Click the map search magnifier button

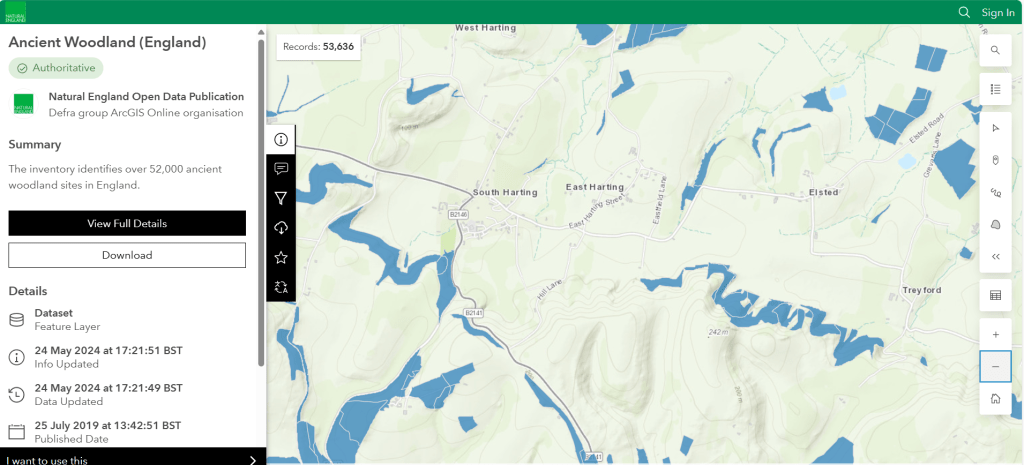(995, 50)
